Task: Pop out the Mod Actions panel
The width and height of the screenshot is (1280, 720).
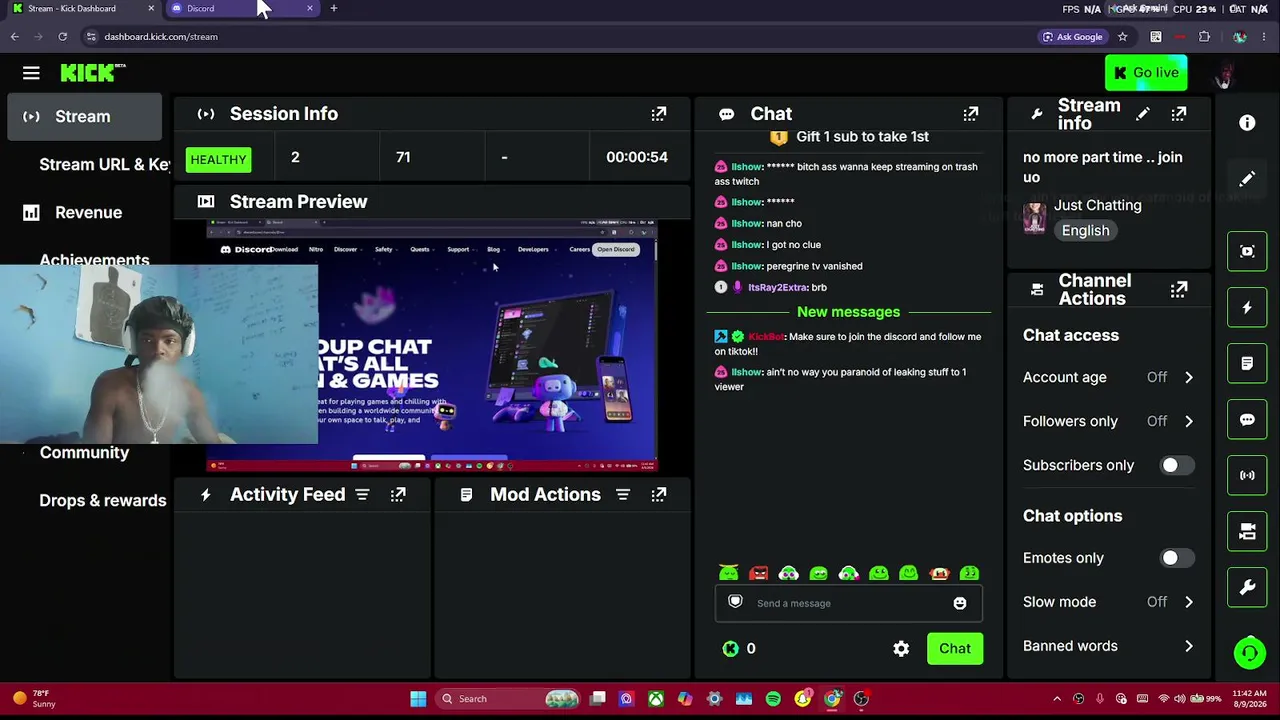Action: pyautogui.click(x=659, y=495)
